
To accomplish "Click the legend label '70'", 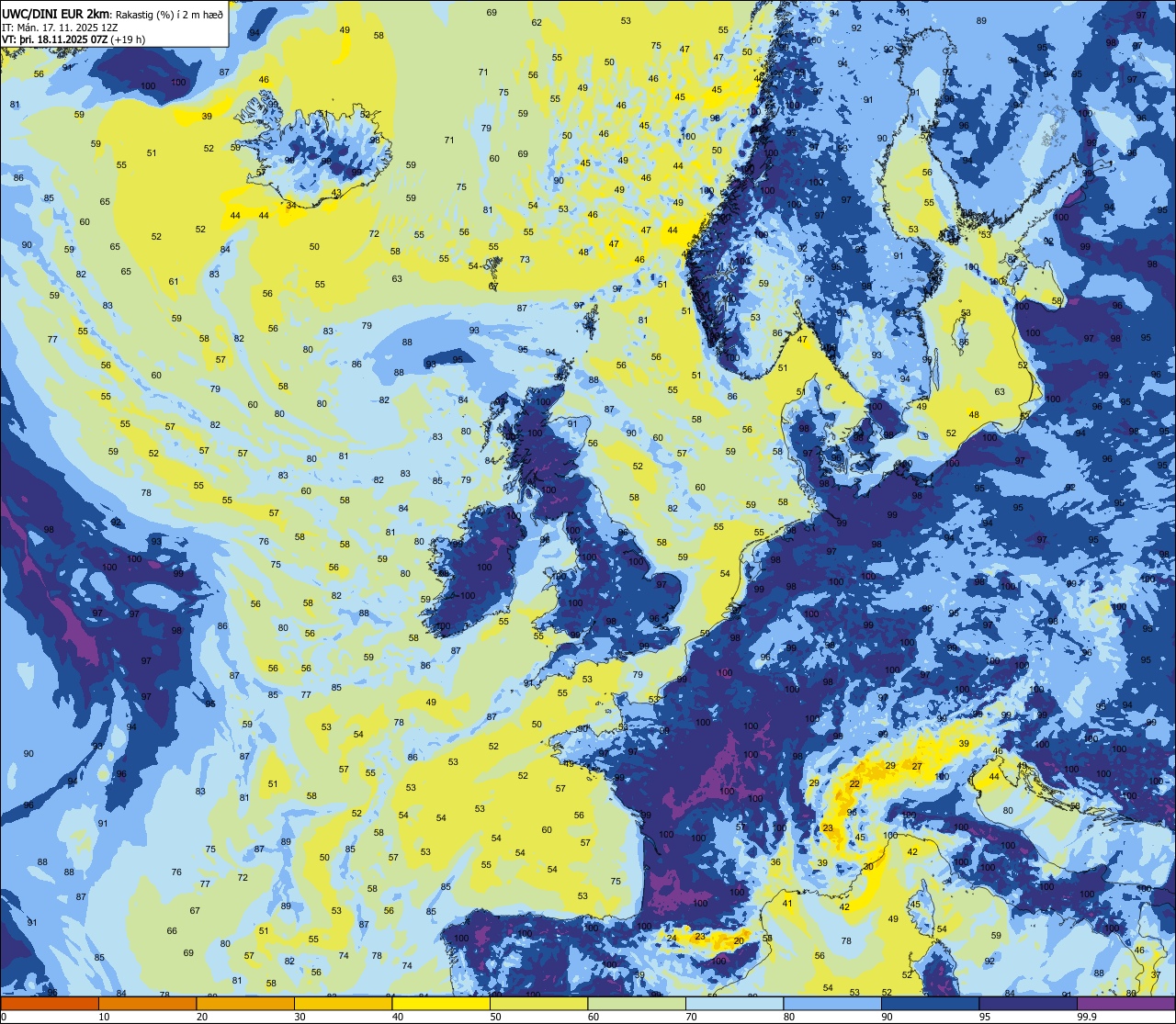I will click(x=691, y=1017).
